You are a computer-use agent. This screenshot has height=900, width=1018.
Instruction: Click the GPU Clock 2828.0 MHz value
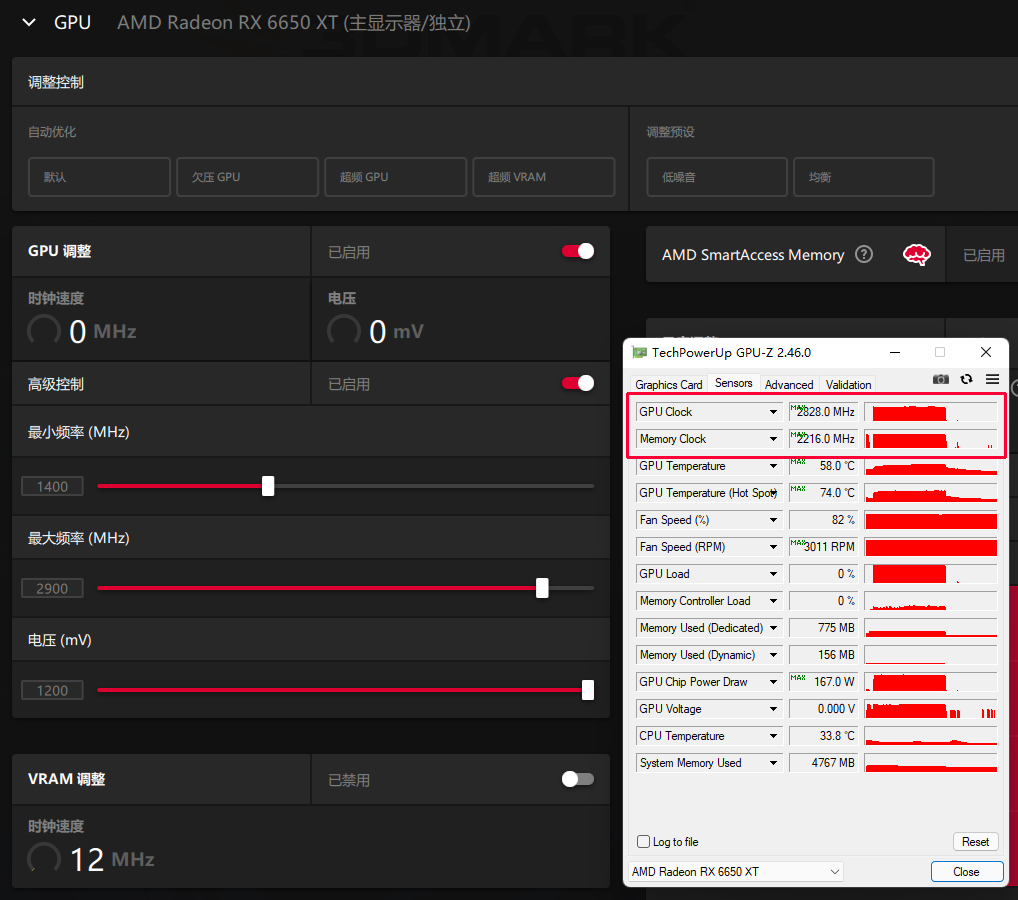coord(823,412)
